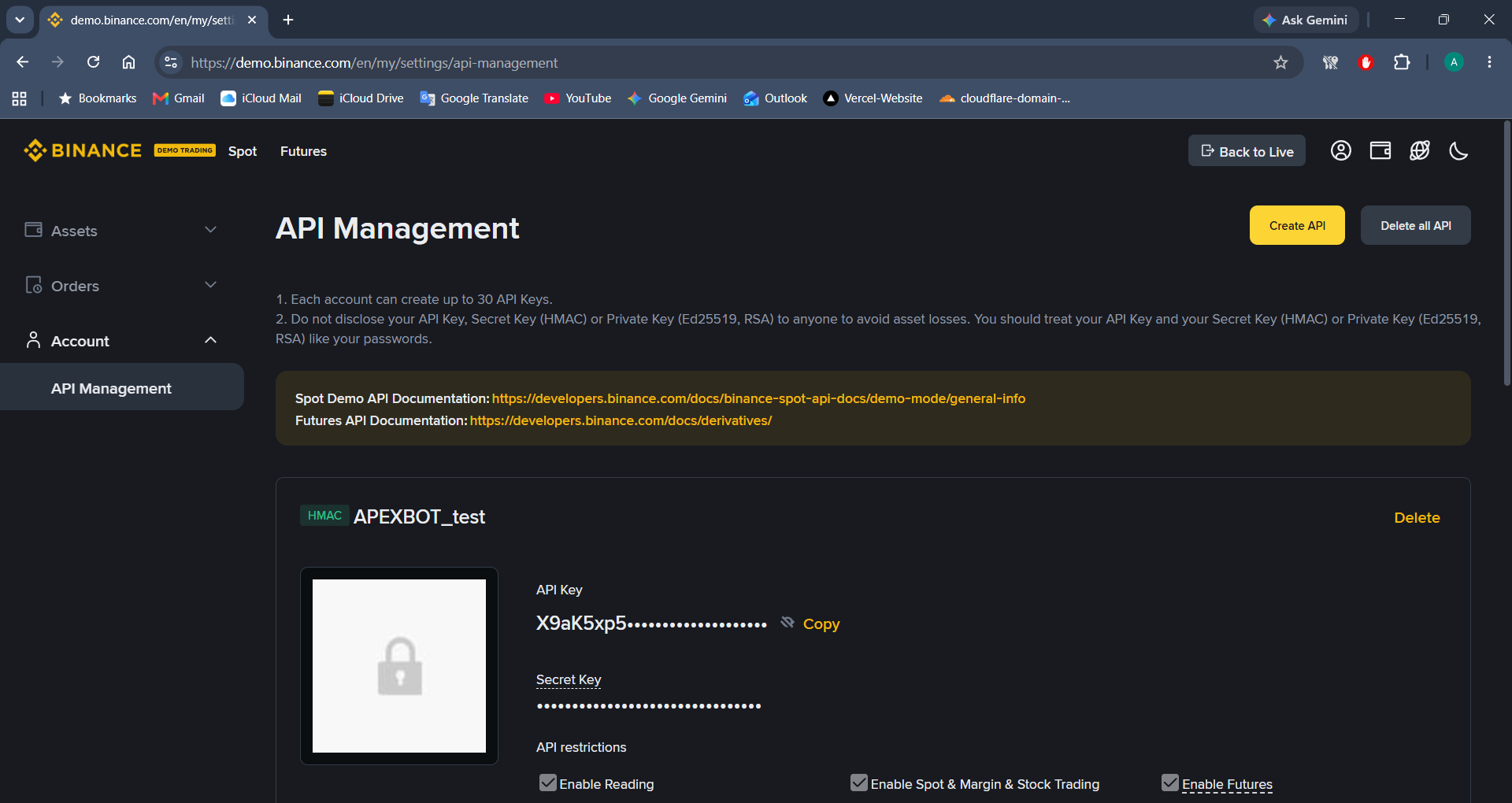Image resolution: width=1512 pixels, height=803 pixels.
Task: Open iCloud Drive bookmark
Action: point(361,98)
